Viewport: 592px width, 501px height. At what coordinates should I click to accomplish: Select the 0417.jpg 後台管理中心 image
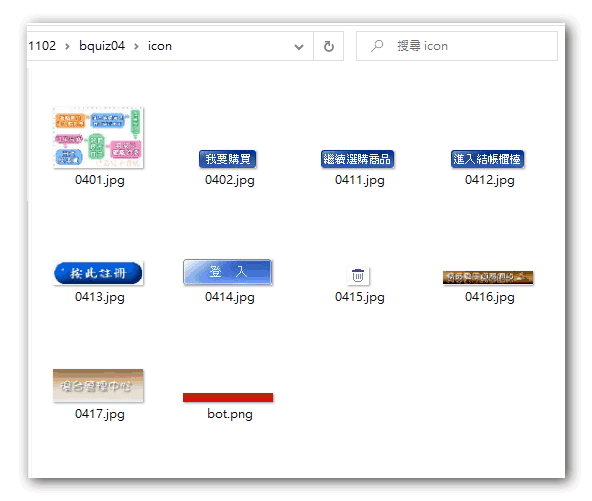[98, 385]
